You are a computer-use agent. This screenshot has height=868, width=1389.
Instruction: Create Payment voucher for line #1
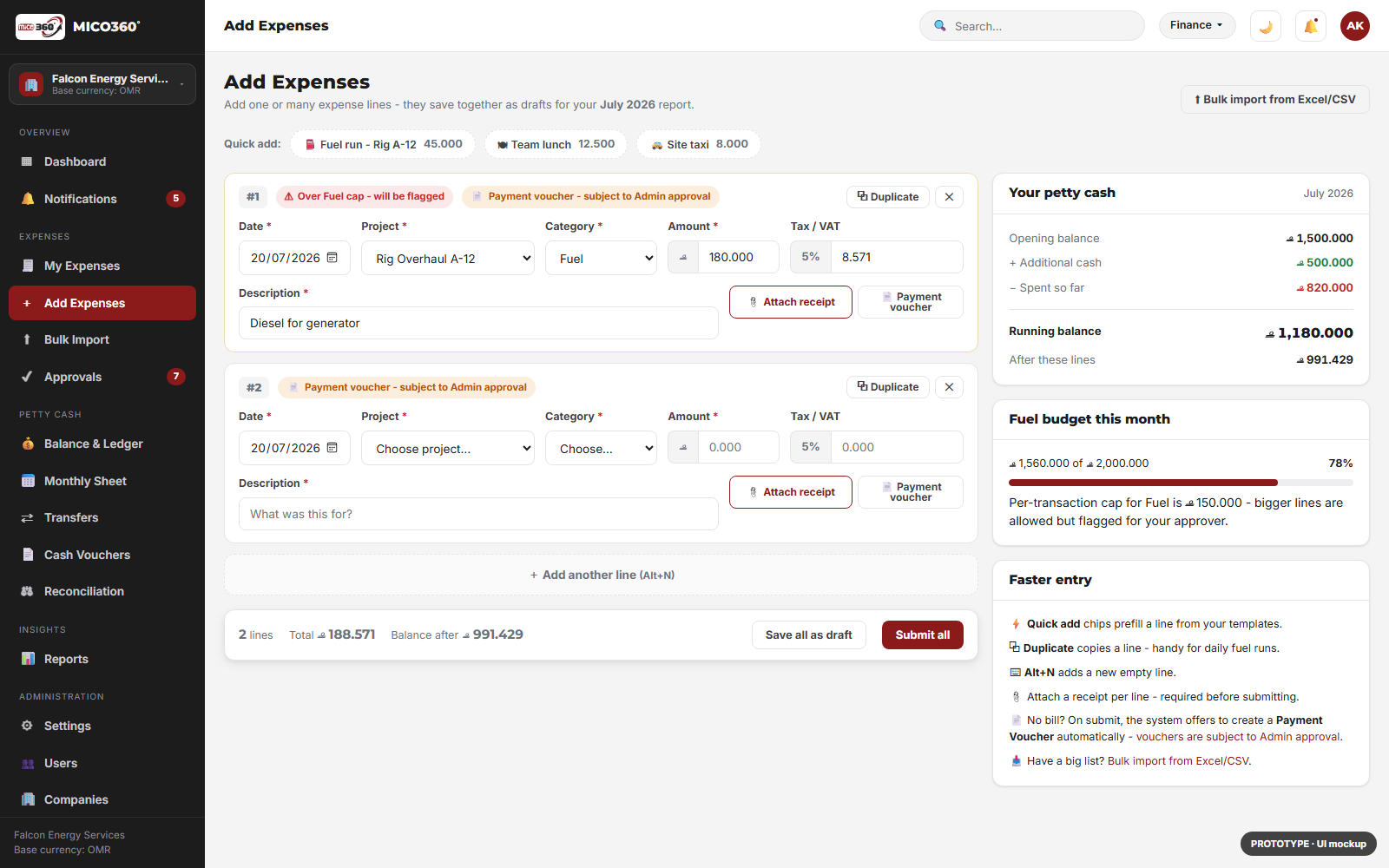pyautogui.click(x=911, y=302)
